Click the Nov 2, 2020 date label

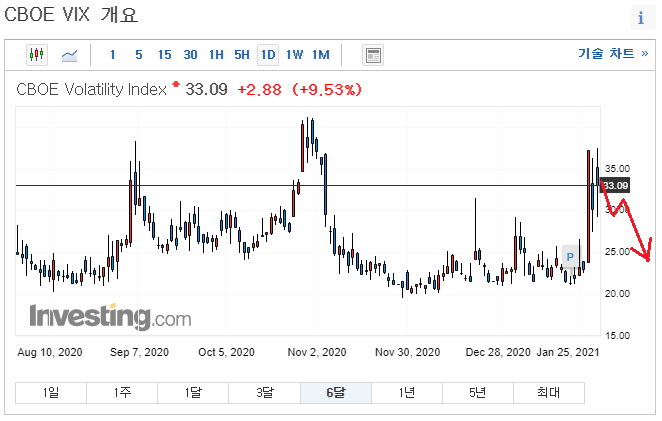(317, 352)
